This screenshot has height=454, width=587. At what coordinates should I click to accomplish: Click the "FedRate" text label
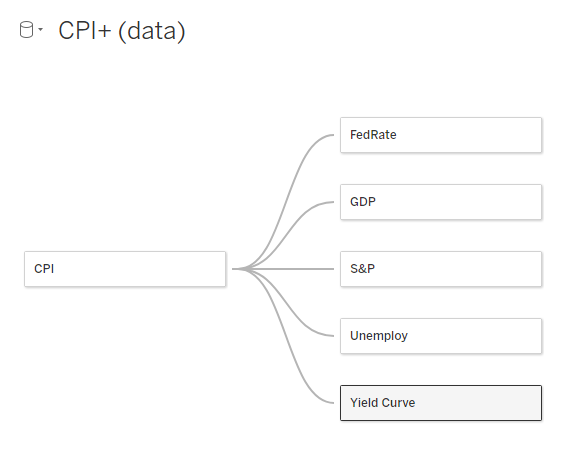coord(373,135)
